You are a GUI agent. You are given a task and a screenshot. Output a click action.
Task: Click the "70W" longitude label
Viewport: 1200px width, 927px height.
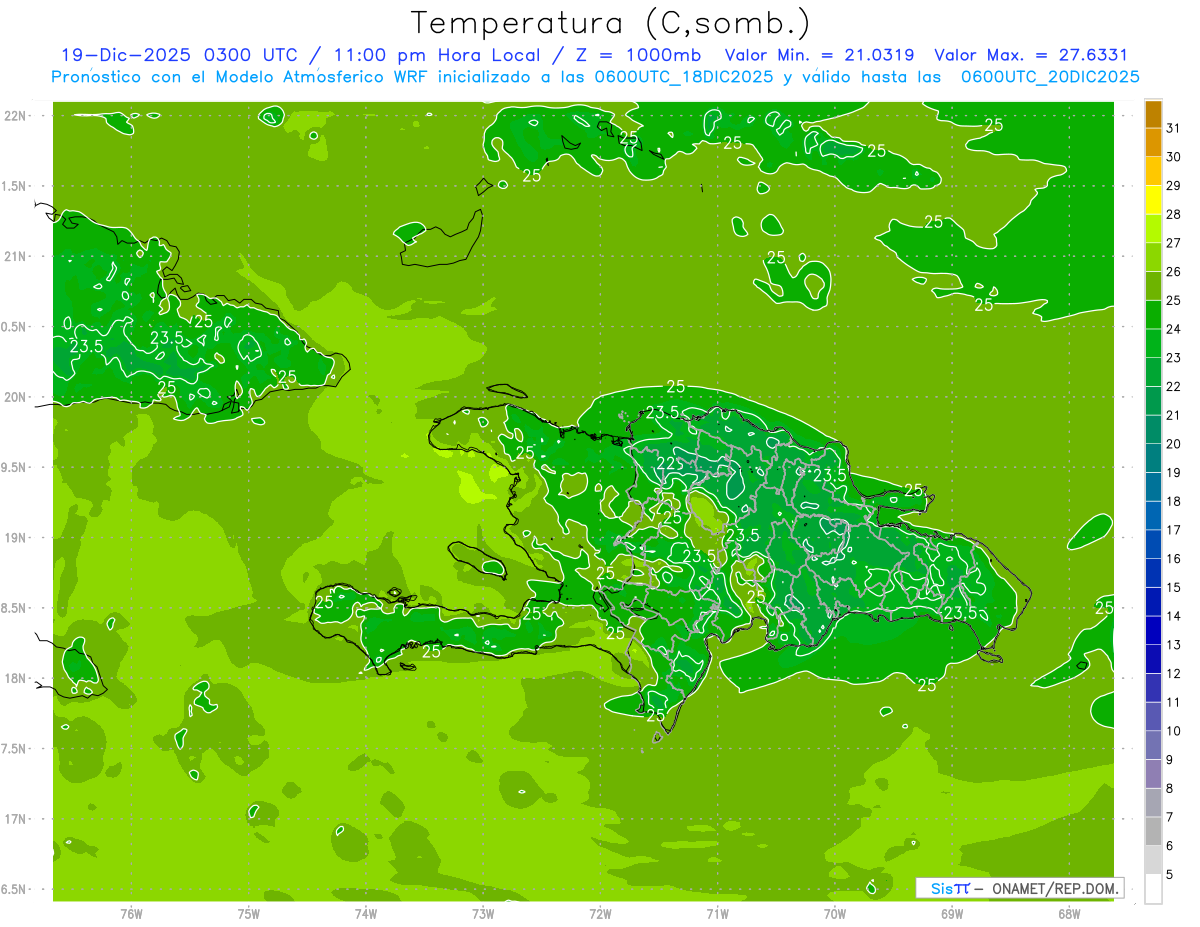click(x=834, y=913)
